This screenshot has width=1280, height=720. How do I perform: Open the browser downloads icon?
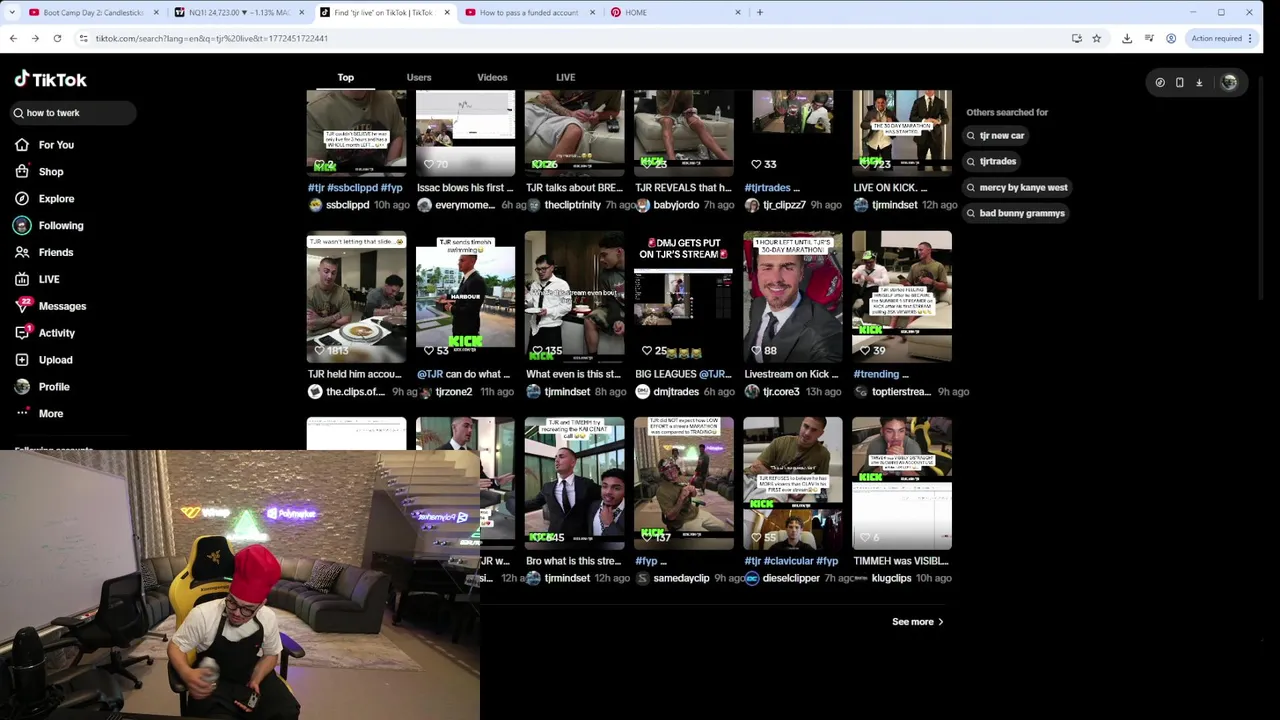1127,38
